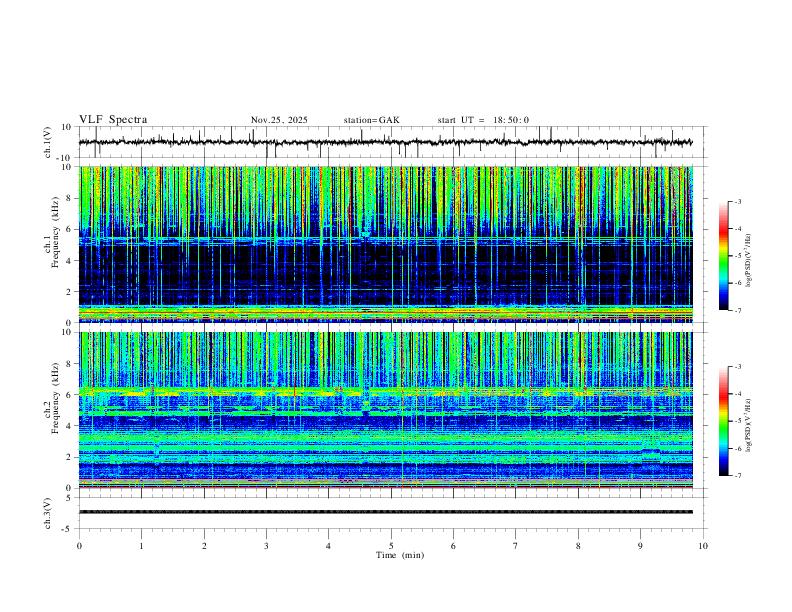Click the 'VLF Spectra' title text
Screen dimensions: 792x612
tap(113, 120)
